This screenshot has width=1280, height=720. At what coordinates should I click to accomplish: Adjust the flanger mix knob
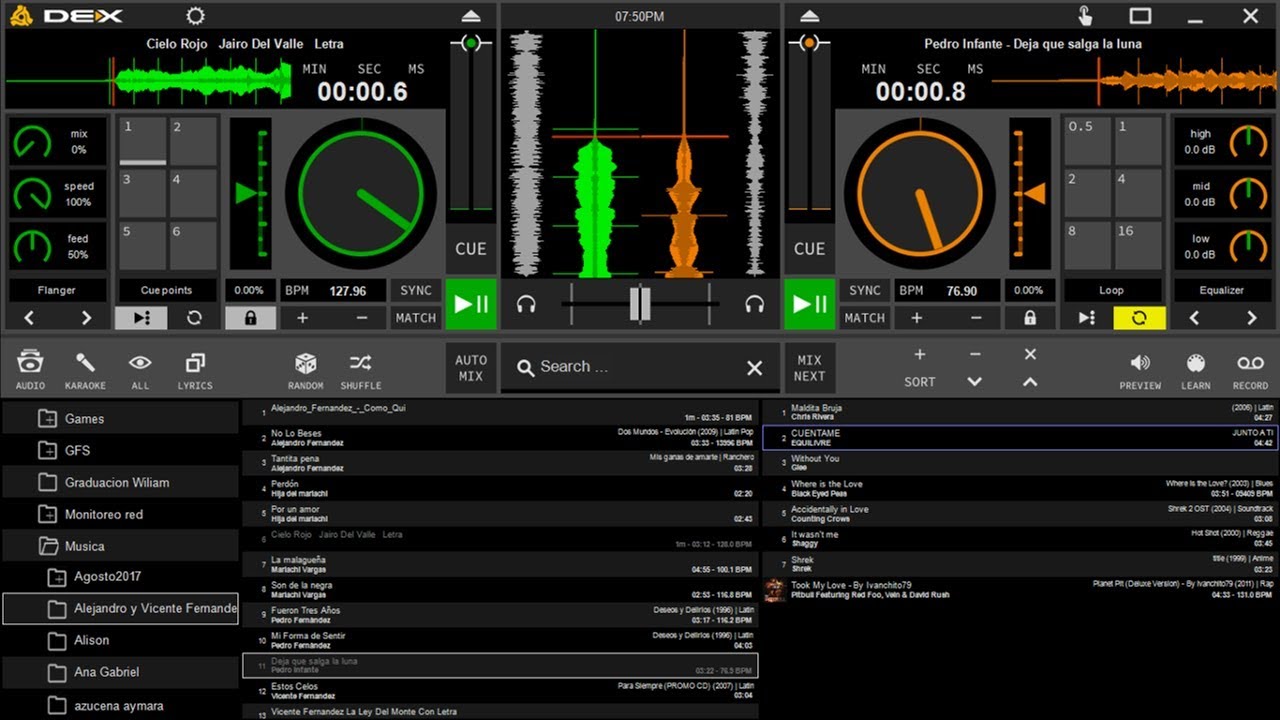[x=32, y=142]
